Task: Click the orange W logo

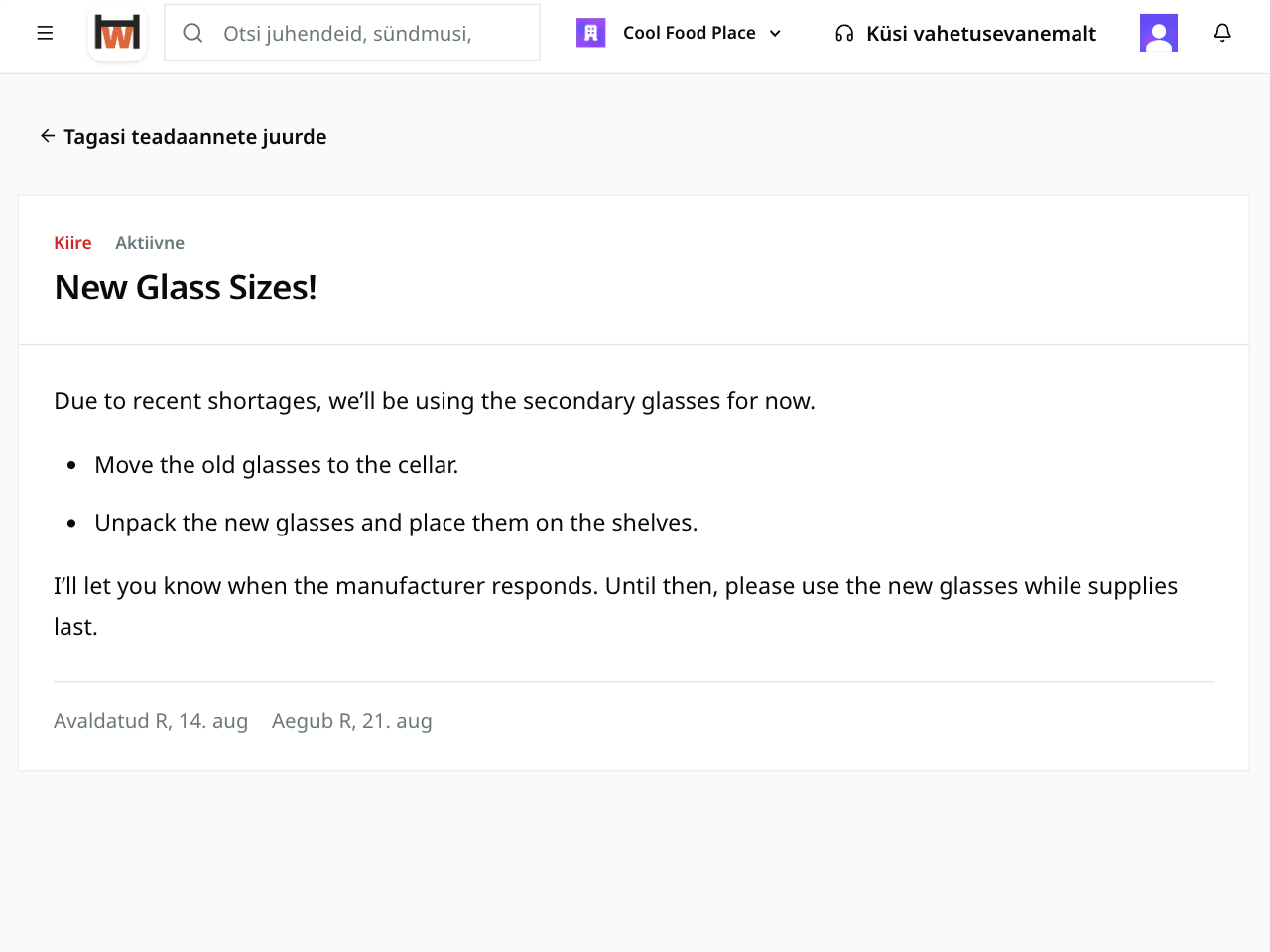Action: point(117,33)
